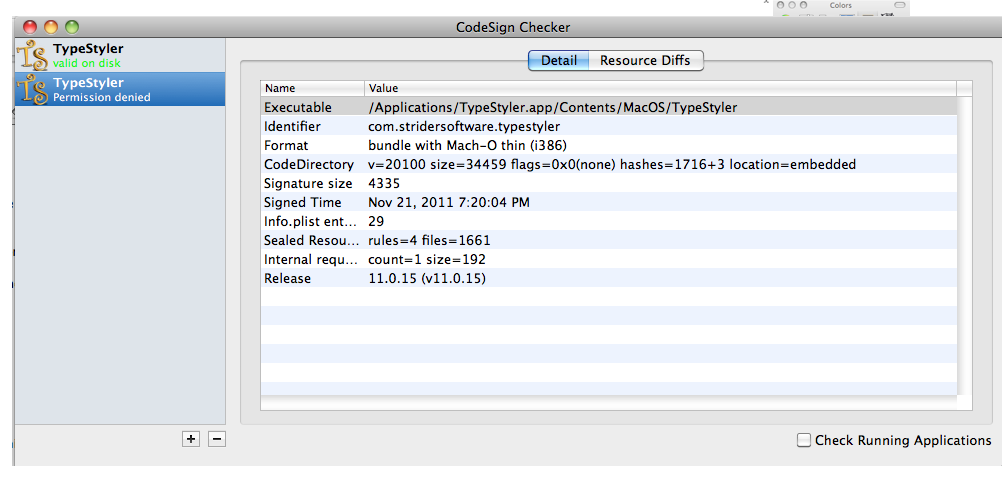Select the Info.plist entries row
Image resolution: width=1002 pixels, height=488 pixels.
(x=608, y=222)
